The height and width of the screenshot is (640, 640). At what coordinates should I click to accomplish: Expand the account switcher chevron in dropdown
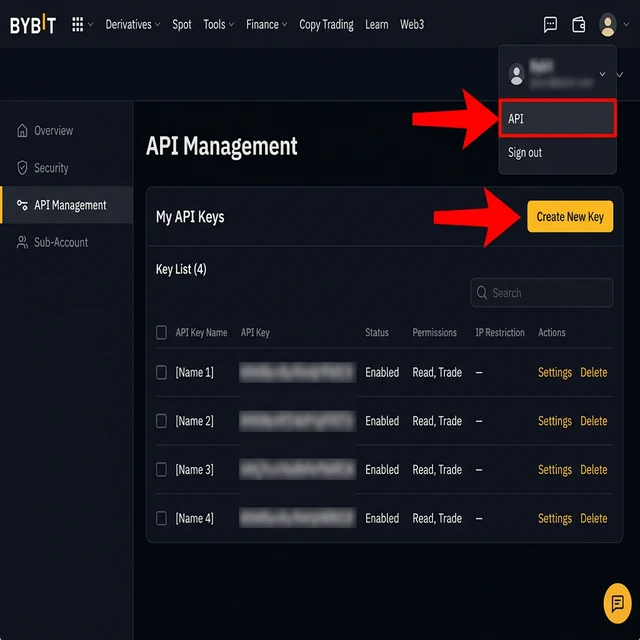(x=602, y=74)
